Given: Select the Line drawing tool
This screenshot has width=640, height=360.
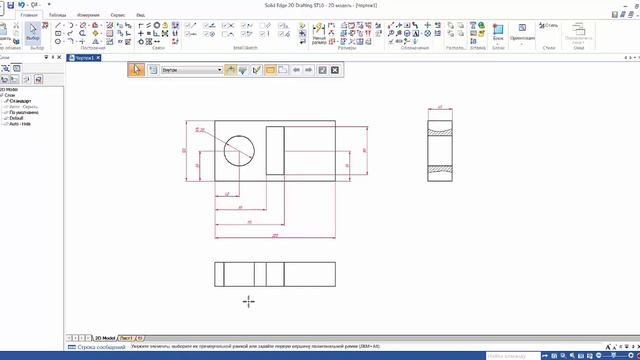Looking at the screenshot, I should point(58,25).
